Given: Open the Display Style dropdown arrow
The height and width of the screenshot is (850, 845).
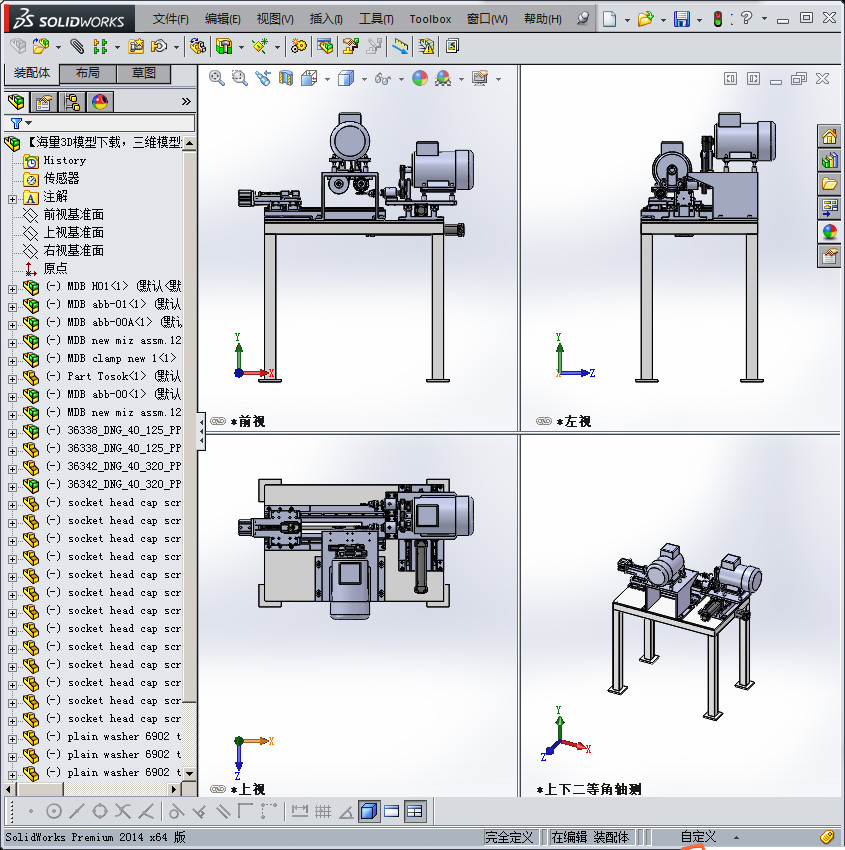Looking at the screenshot, I should (364, 80).
